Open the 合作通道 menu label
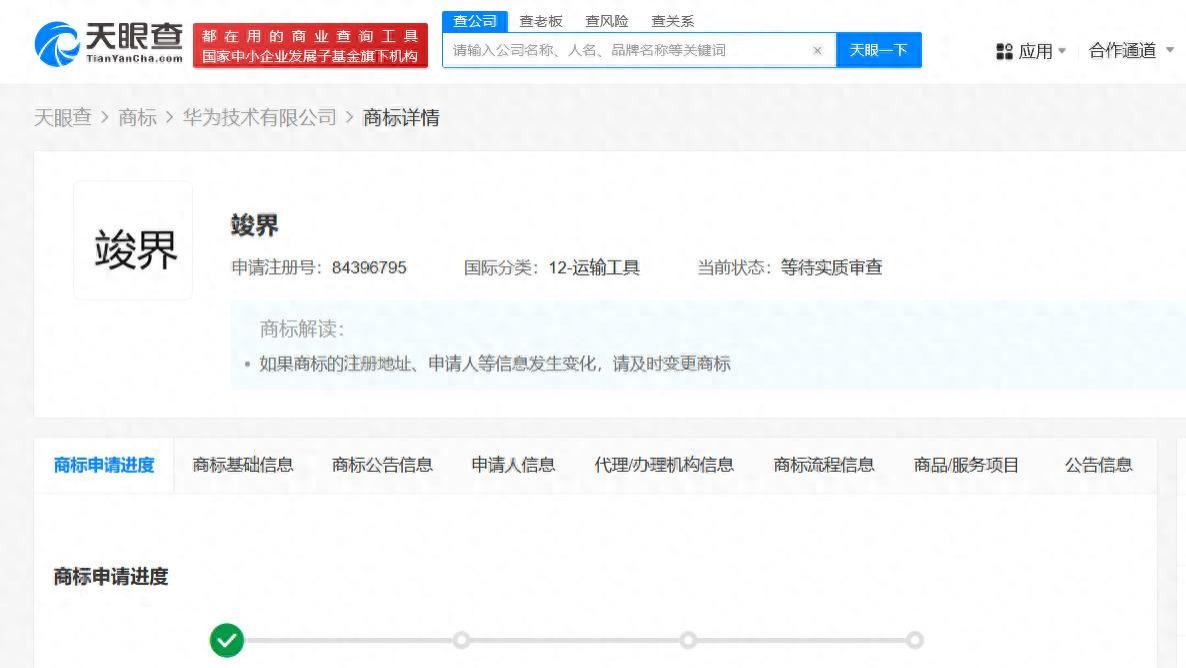This screenshot has height=668, width=1186. (1122, 51)
